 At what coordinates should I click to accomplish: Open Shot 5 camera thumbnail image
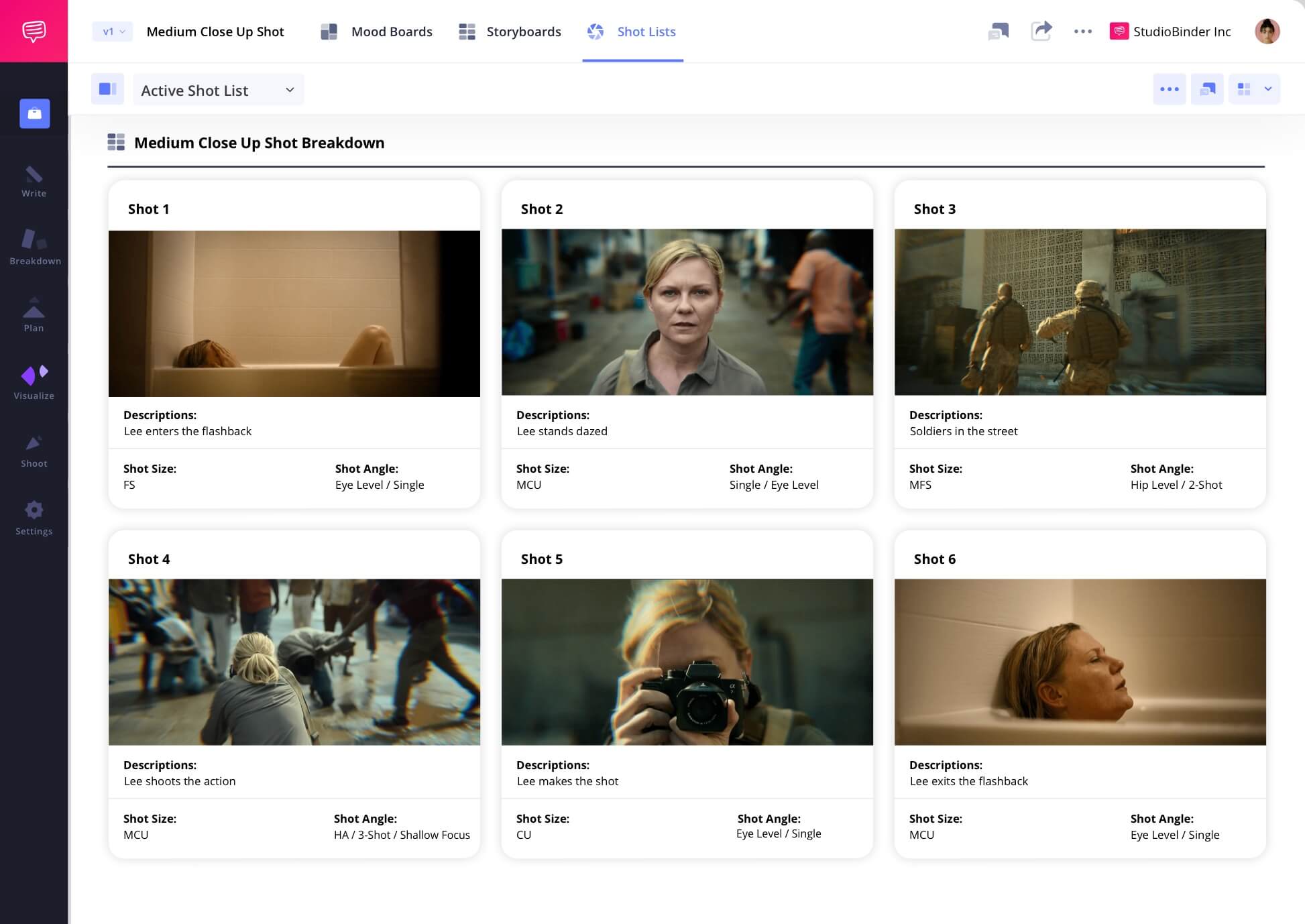pyautogui.click(x=687, y=661)
